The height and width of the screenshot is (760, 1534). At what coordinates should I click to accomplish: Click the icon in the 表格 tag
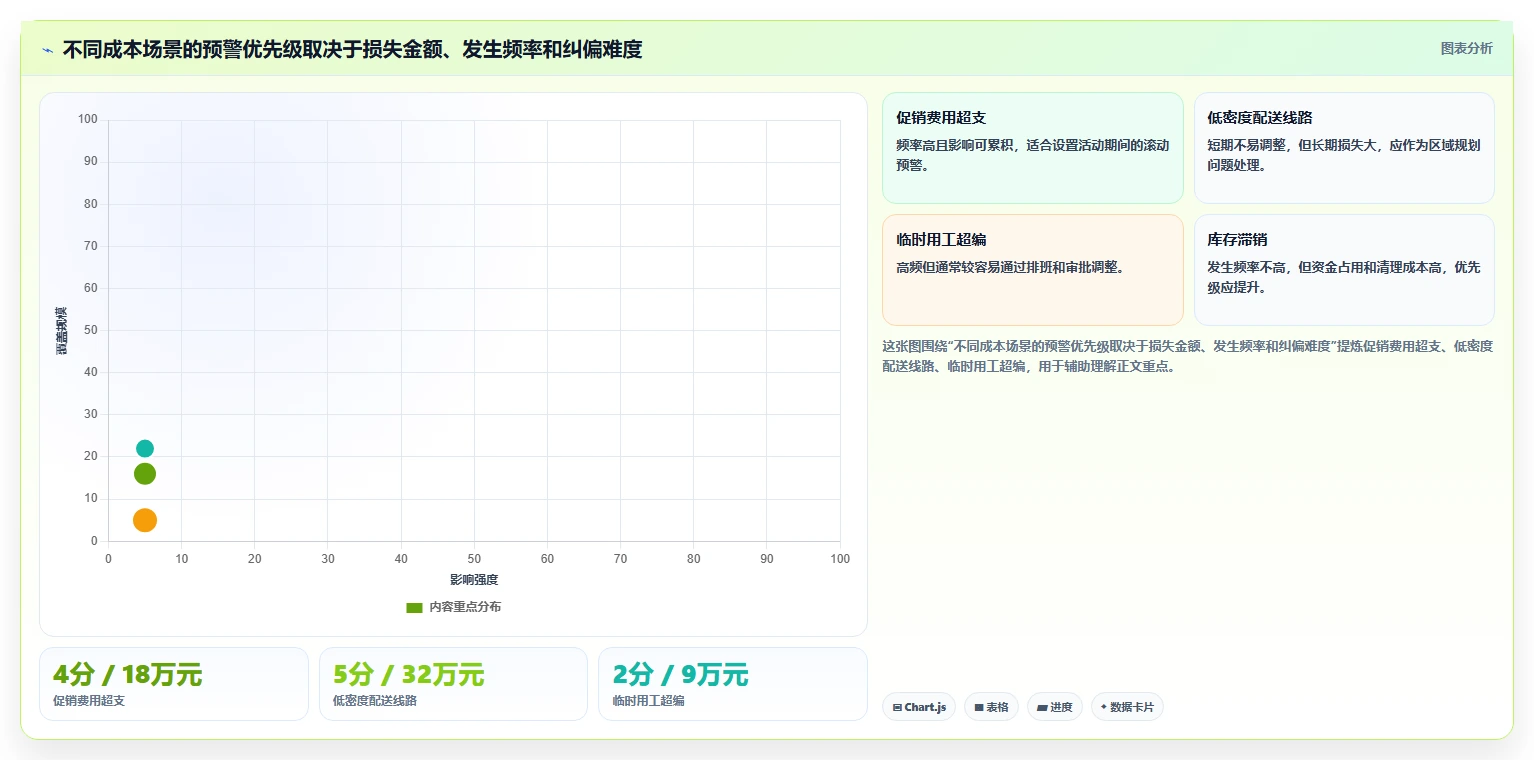click(979, 708)
